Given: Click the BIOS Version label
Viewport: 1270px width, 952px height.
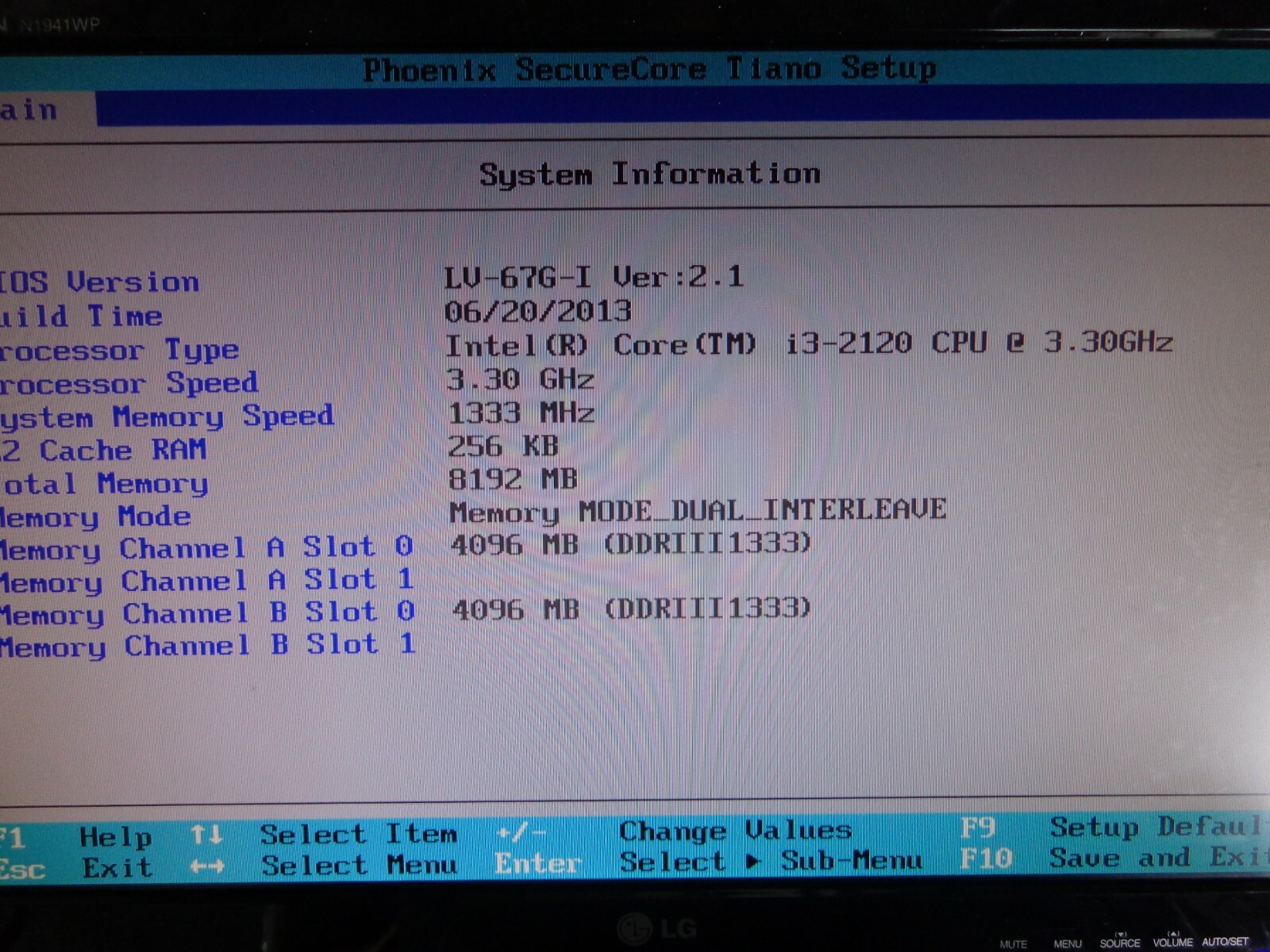Looking at the screenshot, I should coord(99,282).
